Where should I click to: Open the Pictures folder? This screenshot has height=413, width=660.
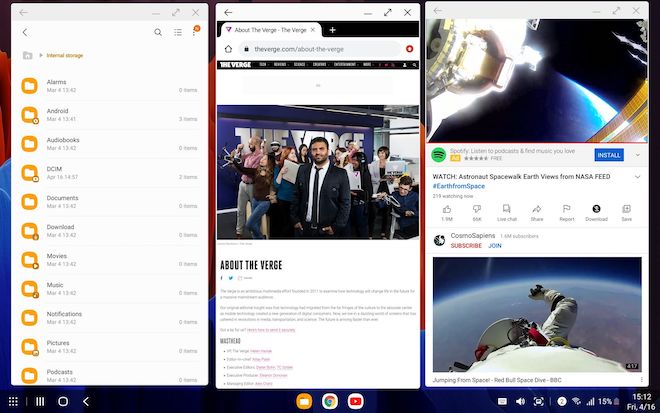109,347
